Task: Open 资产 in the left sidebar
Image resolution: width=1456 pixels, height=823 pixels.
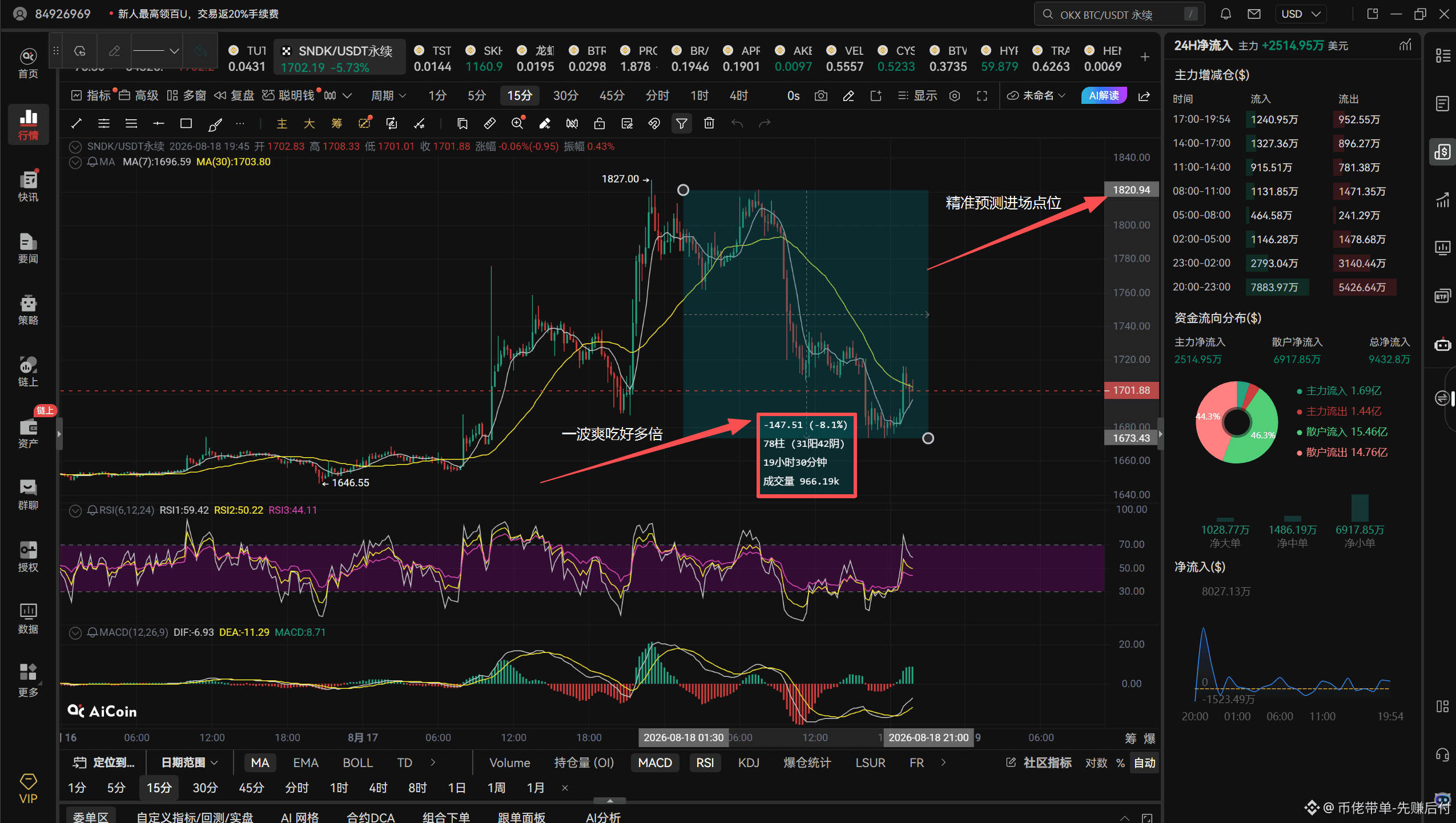Action: (x=28, y=433)
